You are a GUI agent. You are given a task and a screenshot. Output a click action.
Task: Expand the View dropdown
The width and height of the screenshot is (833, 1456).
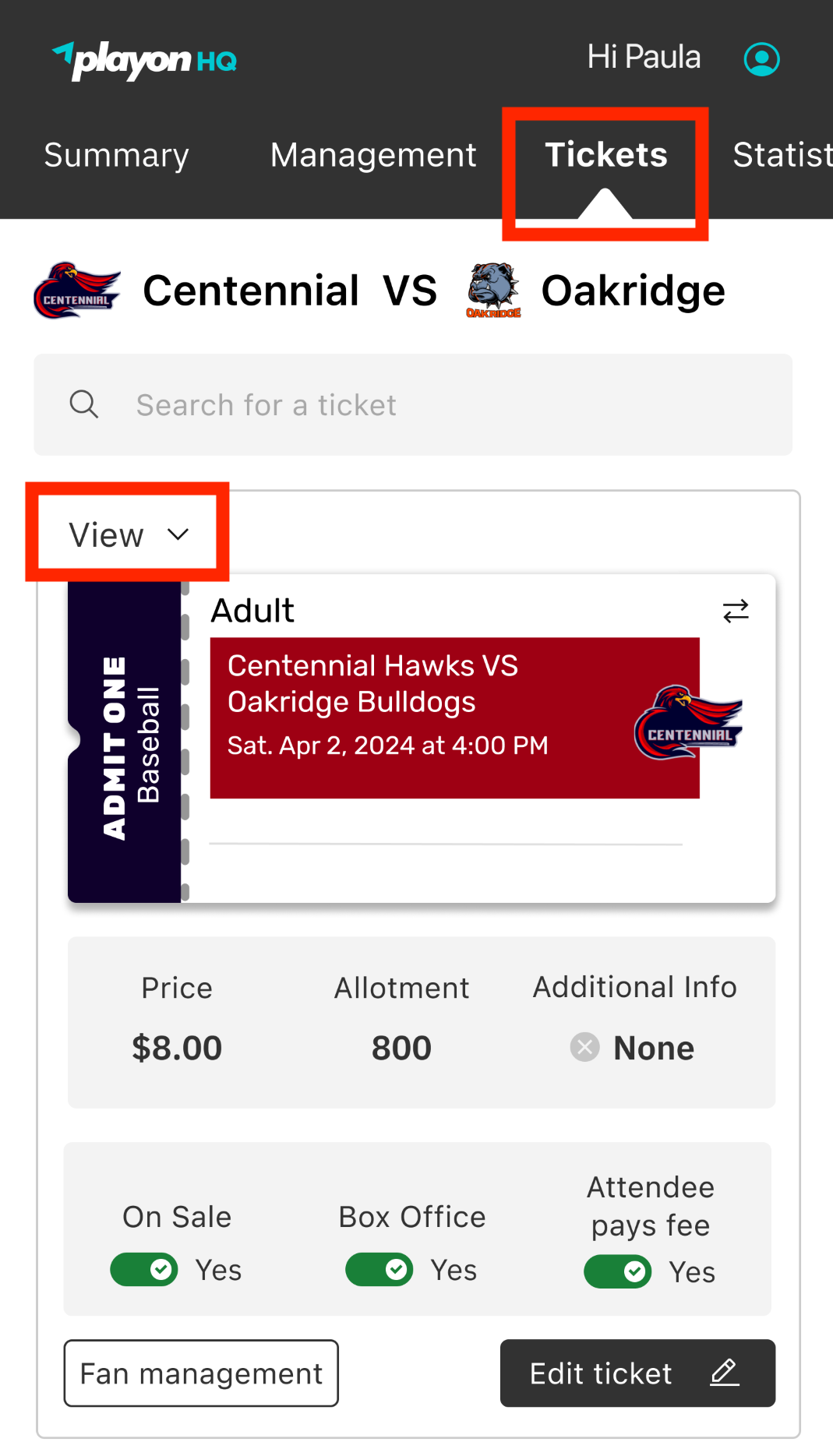click(126, 534)
